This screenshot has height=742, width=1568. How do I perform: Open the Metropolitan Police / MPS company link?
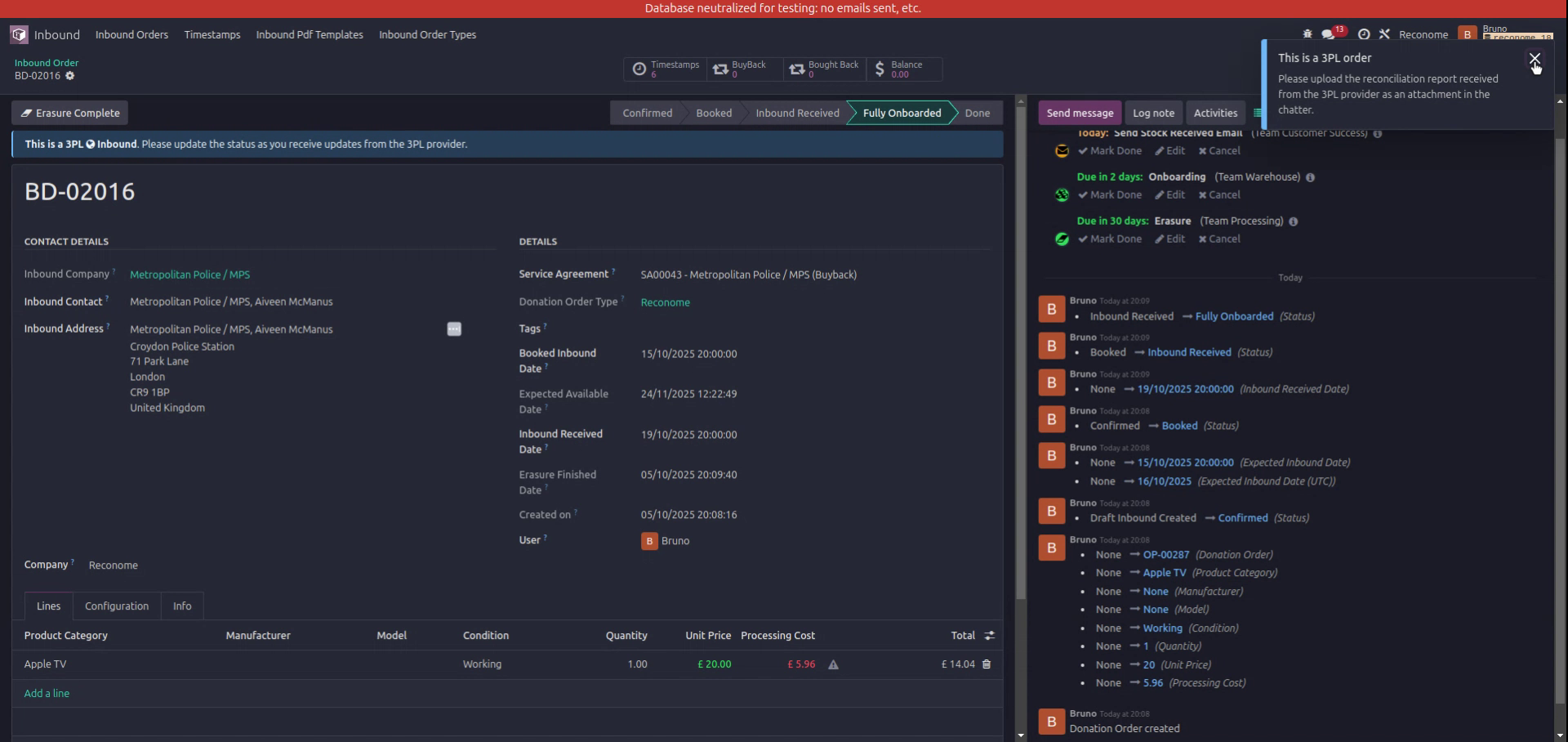click(189, 275)
